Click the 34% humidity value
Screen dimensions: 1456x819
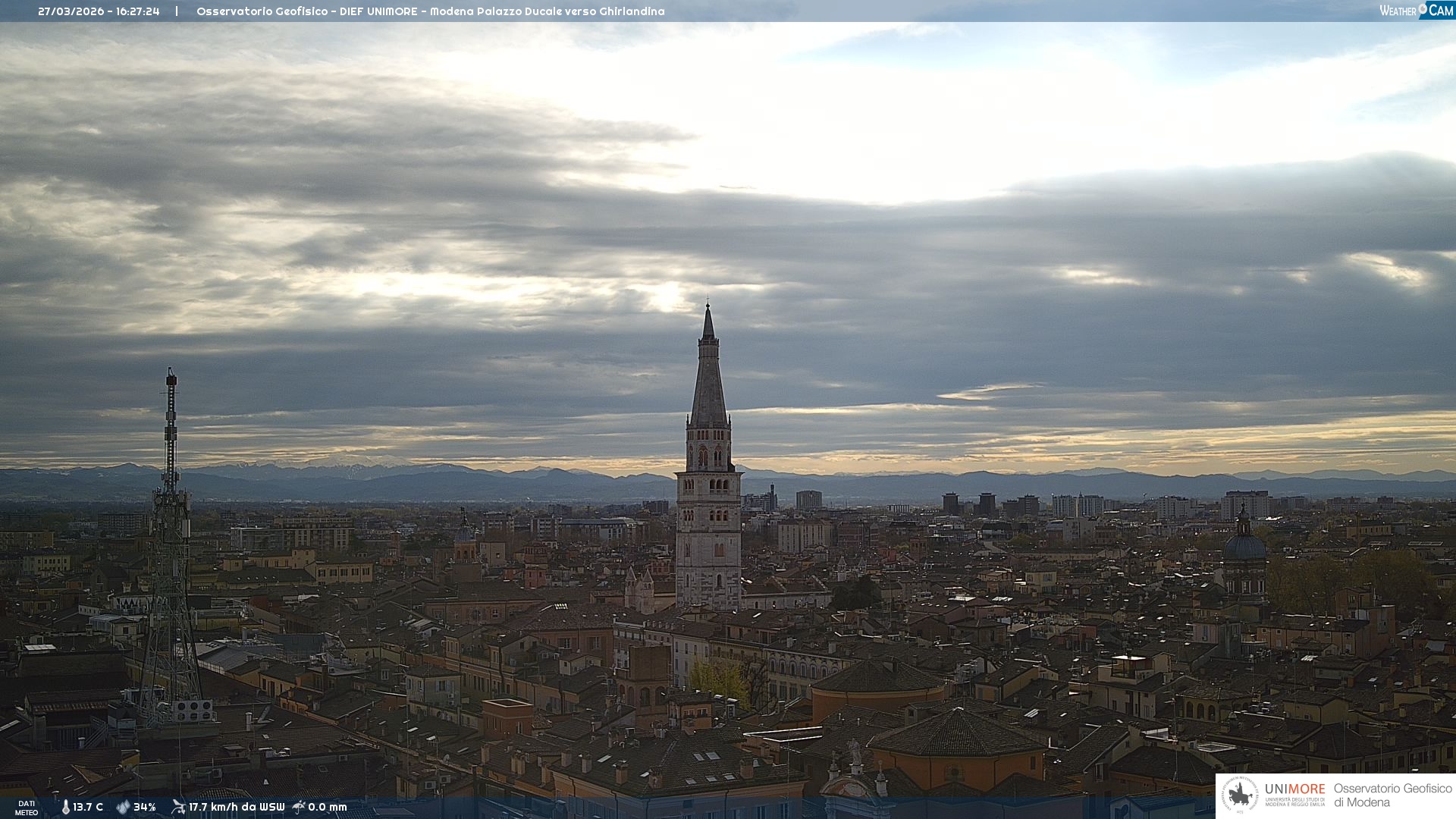coord(144,807)
